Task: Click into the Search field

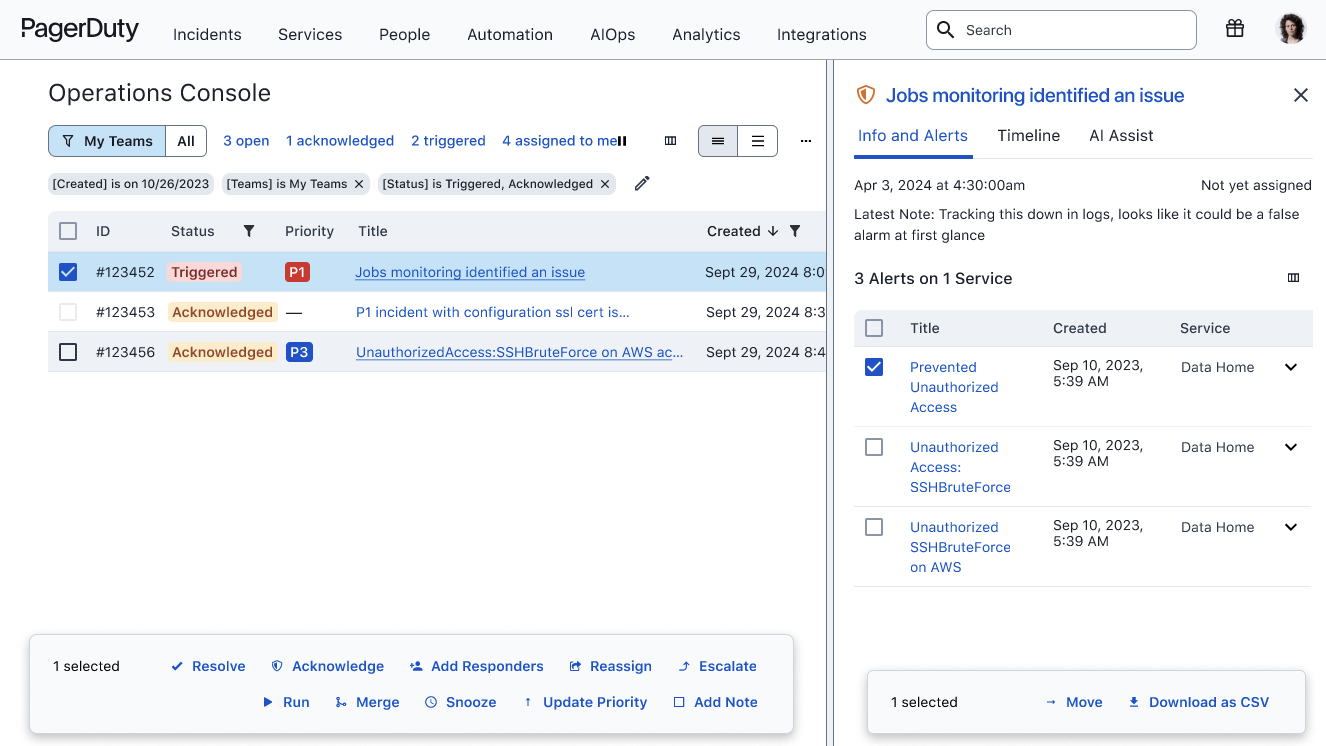Action: 1070,30
